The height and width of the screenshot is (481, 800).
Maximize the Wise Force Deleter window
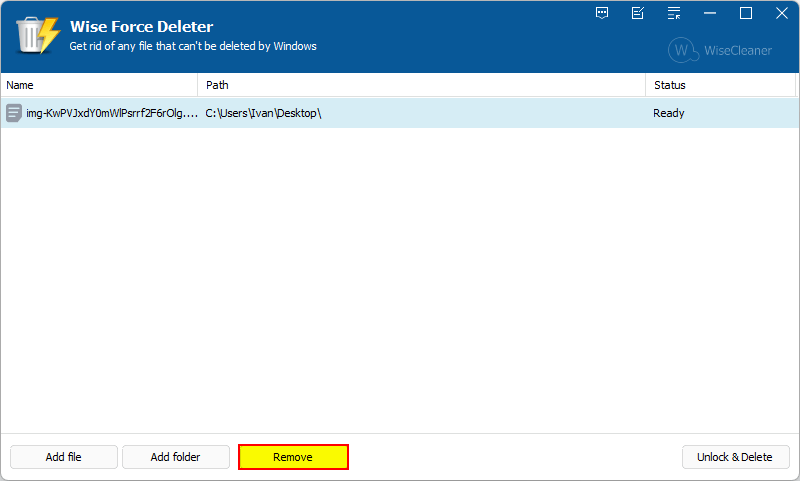coord(746,13)
